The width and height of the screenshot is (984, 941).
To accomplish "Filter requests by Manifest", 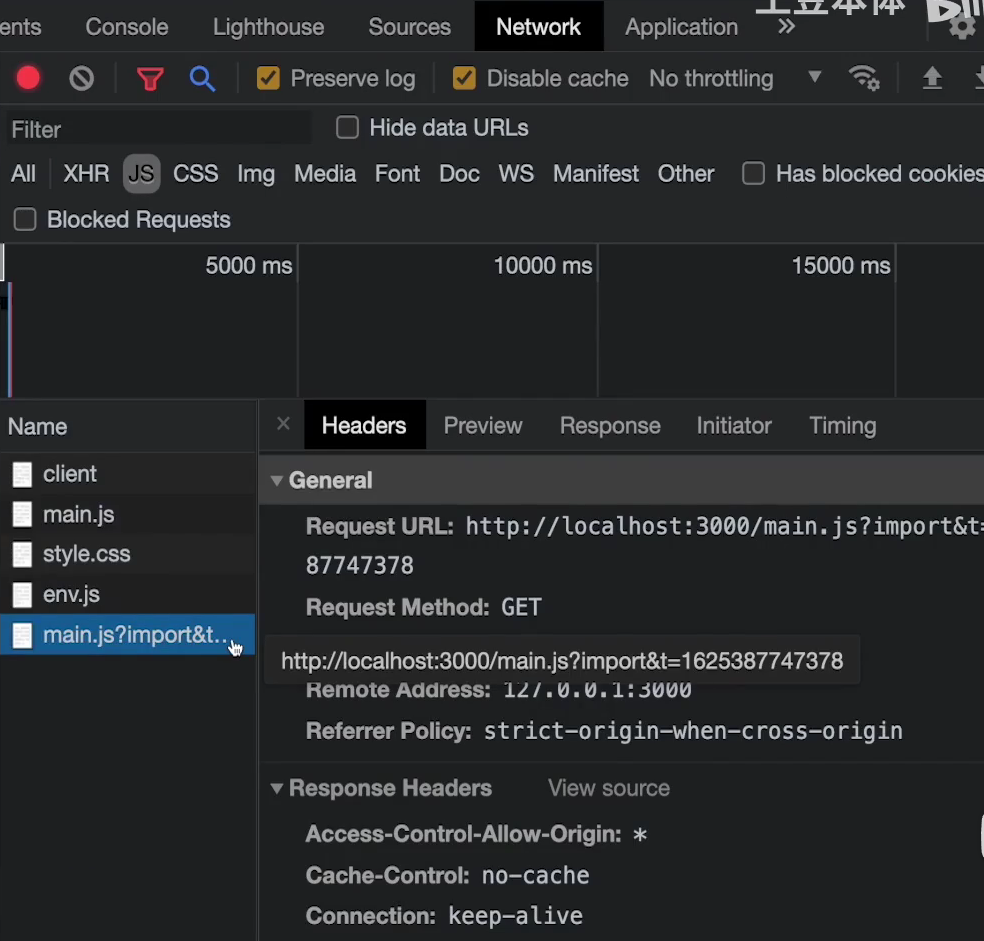I will (x=596, y=173).
